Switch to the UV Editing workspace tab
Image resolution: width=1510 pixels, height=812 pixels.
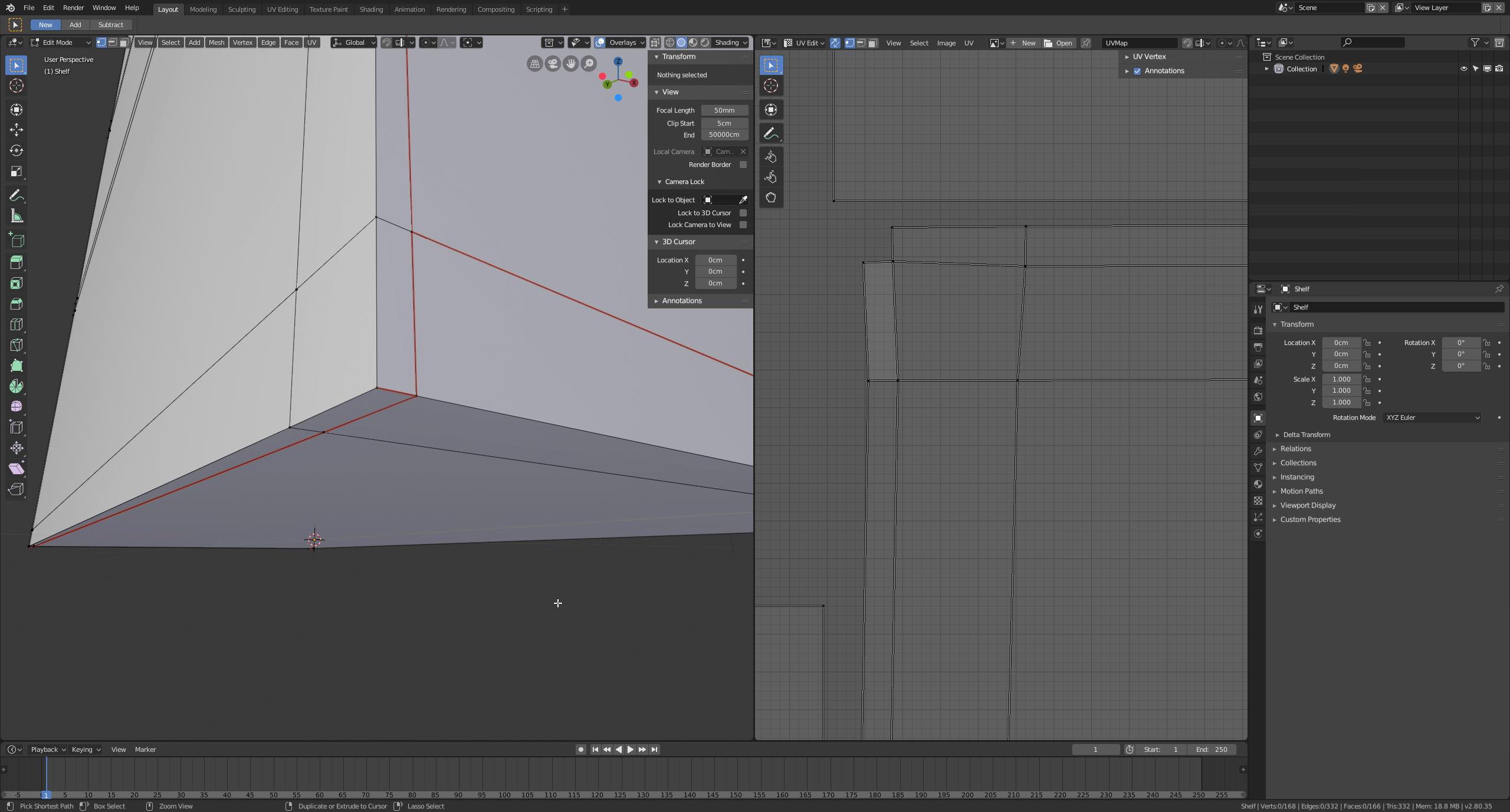283,9
